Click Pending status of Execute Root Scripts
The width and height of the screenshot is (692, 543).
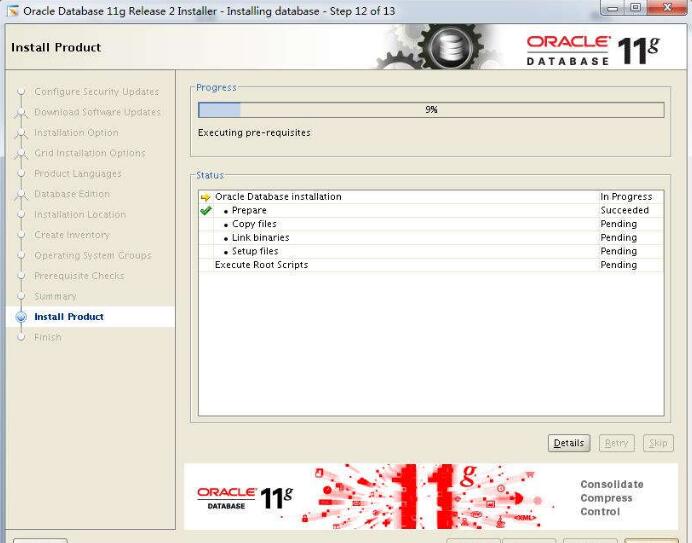tap(618, 265)
